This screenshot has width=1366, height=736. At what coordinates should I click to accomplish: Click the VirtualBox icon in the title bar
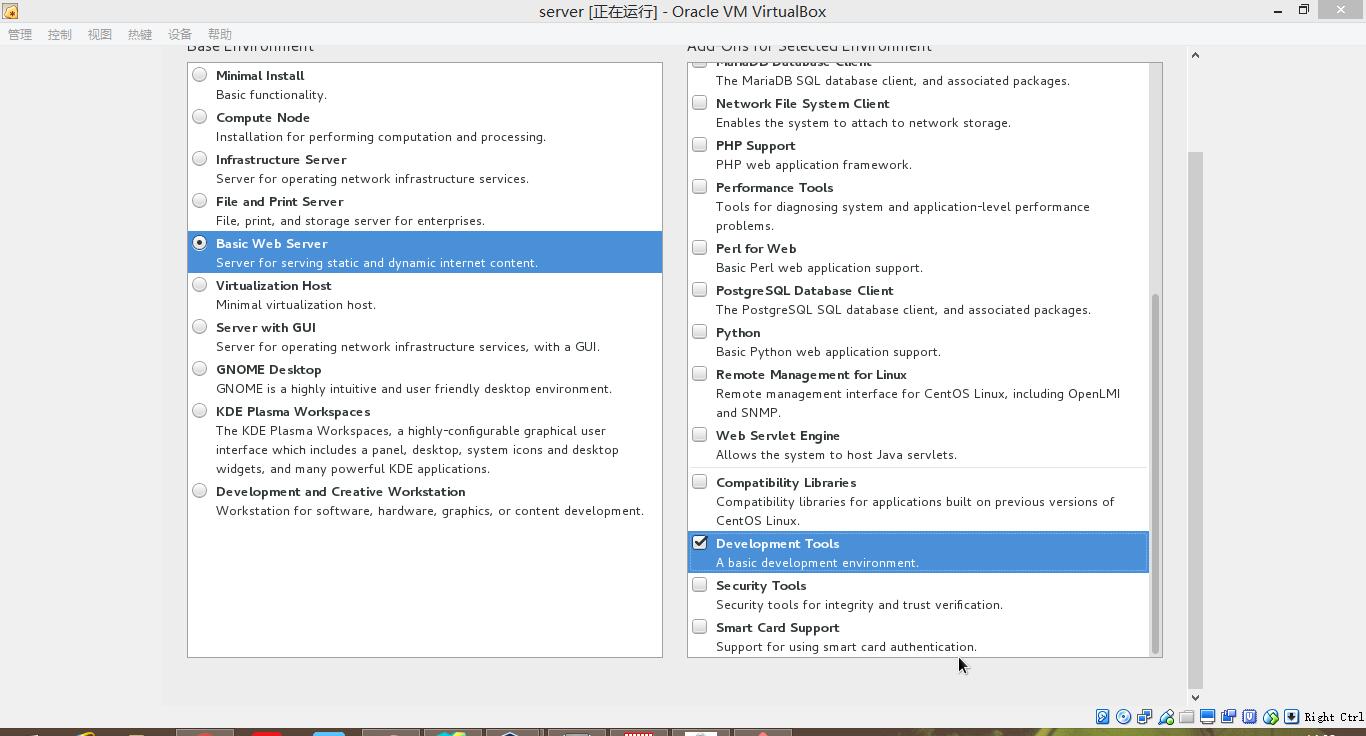click(x=10, y=11)
